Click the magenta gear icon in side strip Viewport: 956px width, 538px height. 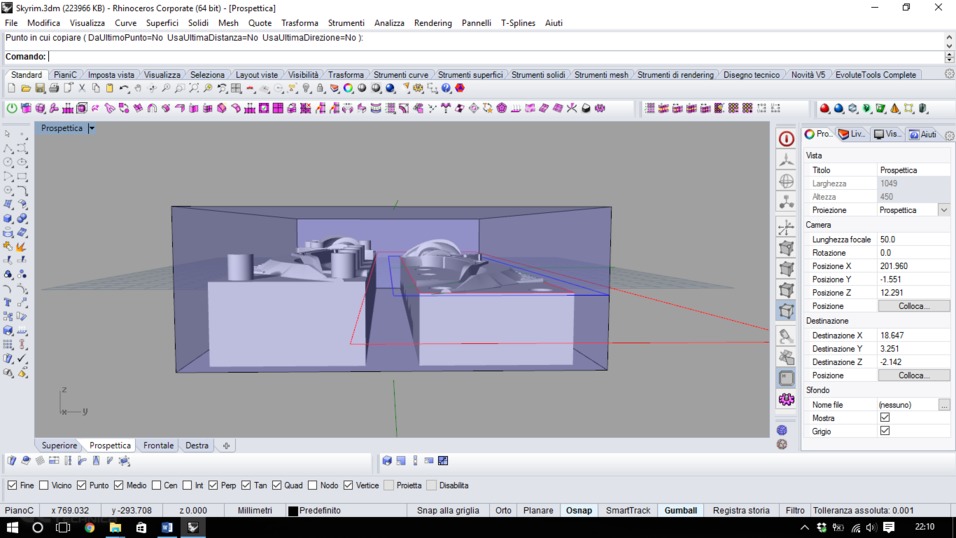pyautogui.click(x=787, y=399)
